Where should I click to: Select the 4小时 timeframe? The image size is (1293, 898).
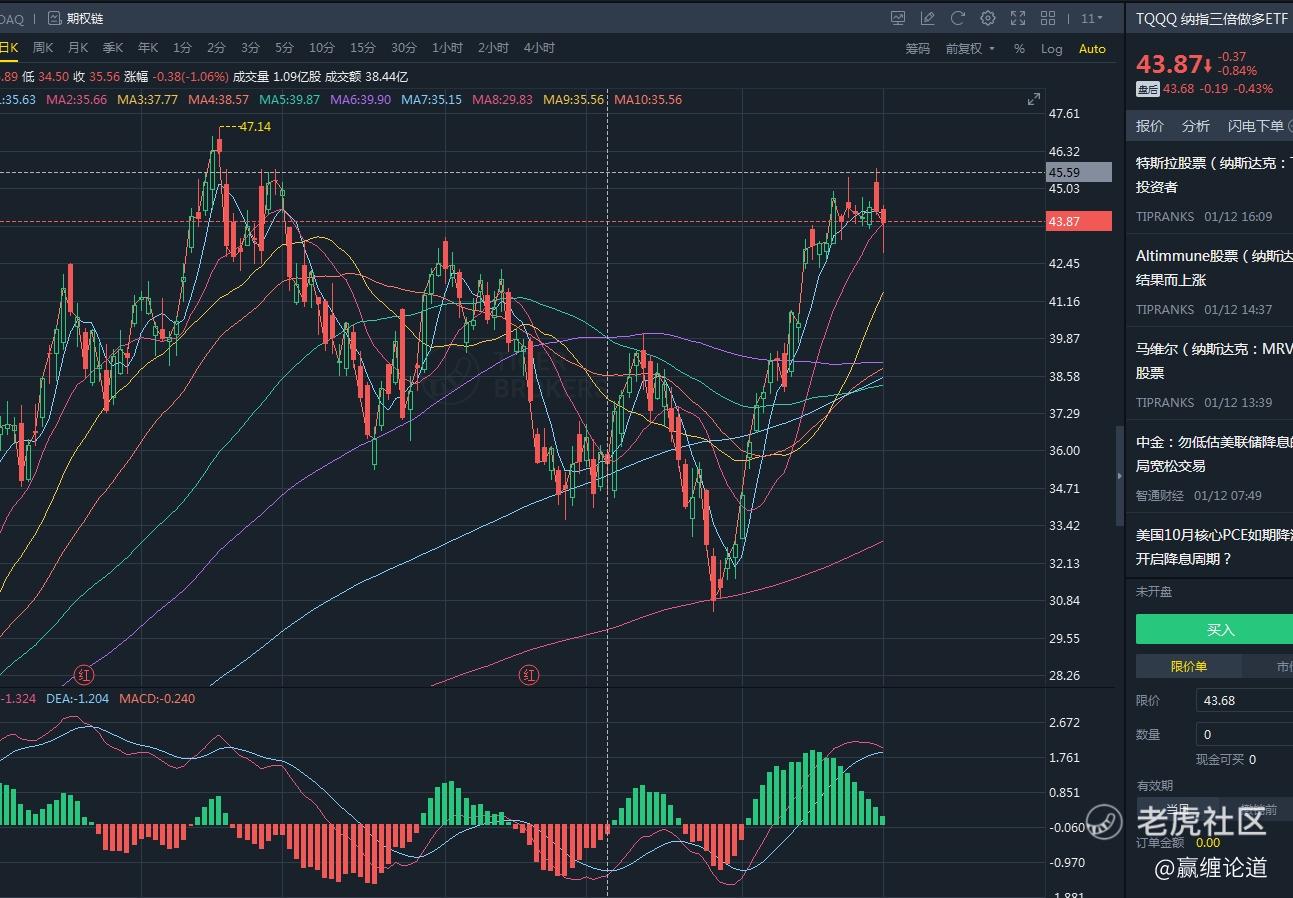pos(539,47)
